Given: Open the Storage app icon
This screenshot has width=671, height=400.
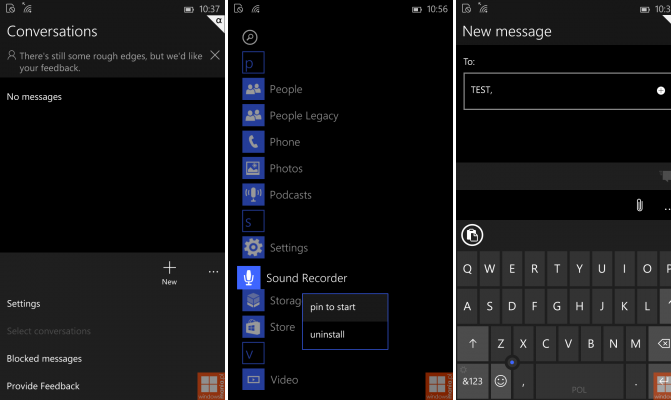Looking at the screenshot, I should pos(253,300).
